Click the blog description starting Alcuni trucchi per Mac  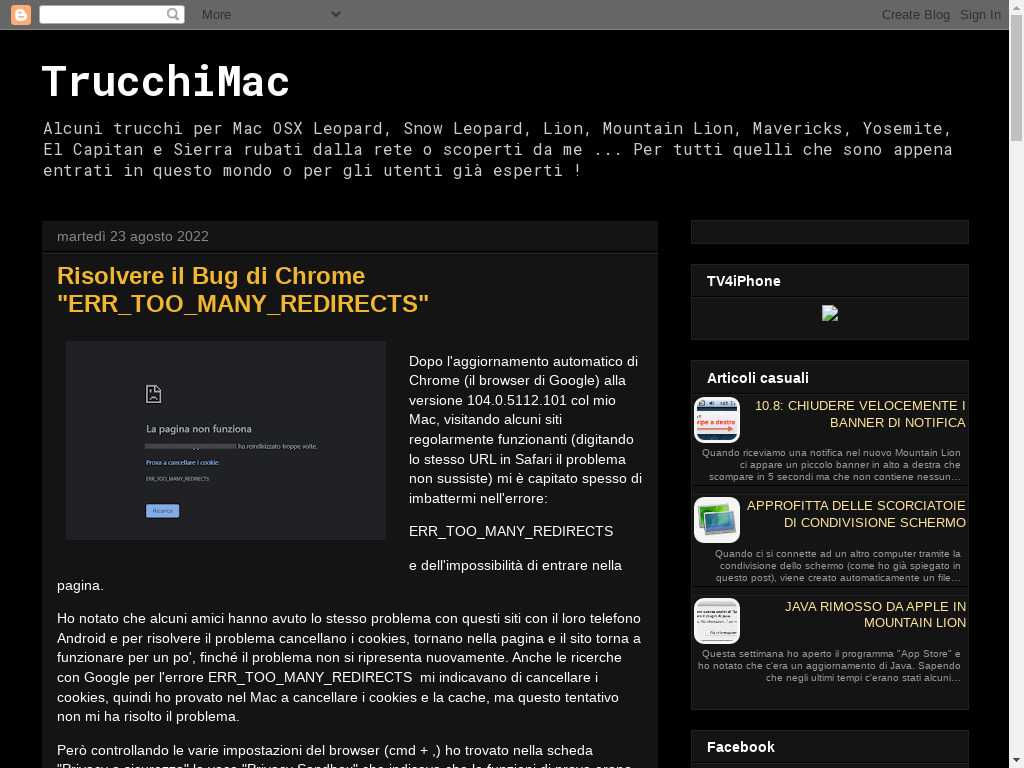[498, 150]
